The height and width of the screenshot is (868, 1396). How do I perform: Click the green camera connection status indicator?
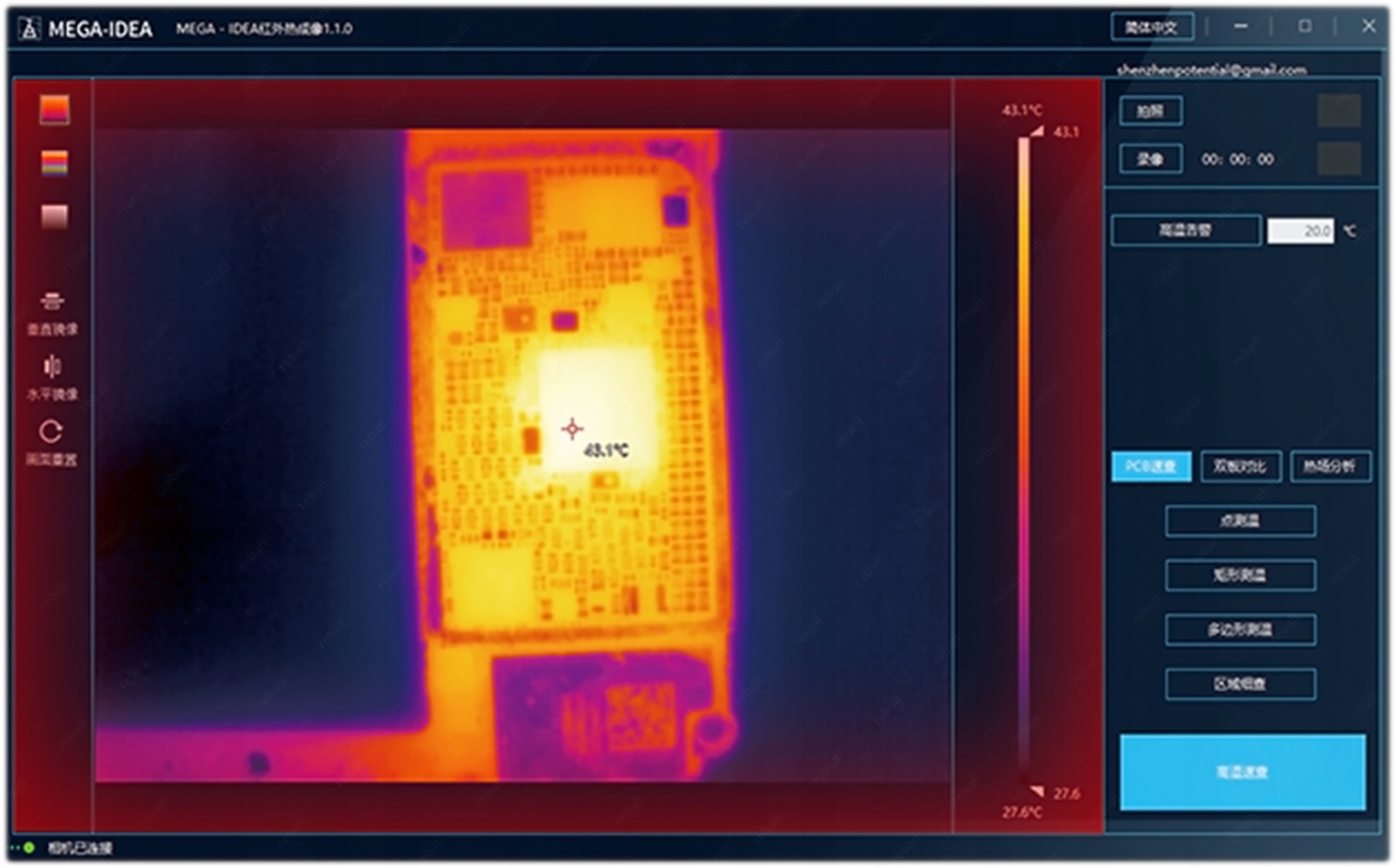click(x=28, y=847)
